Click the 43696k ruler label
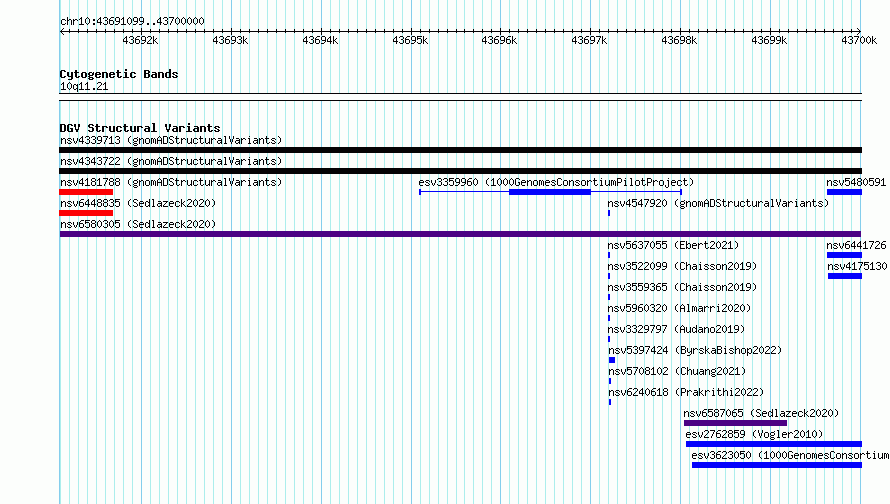 tap(499, 40)
